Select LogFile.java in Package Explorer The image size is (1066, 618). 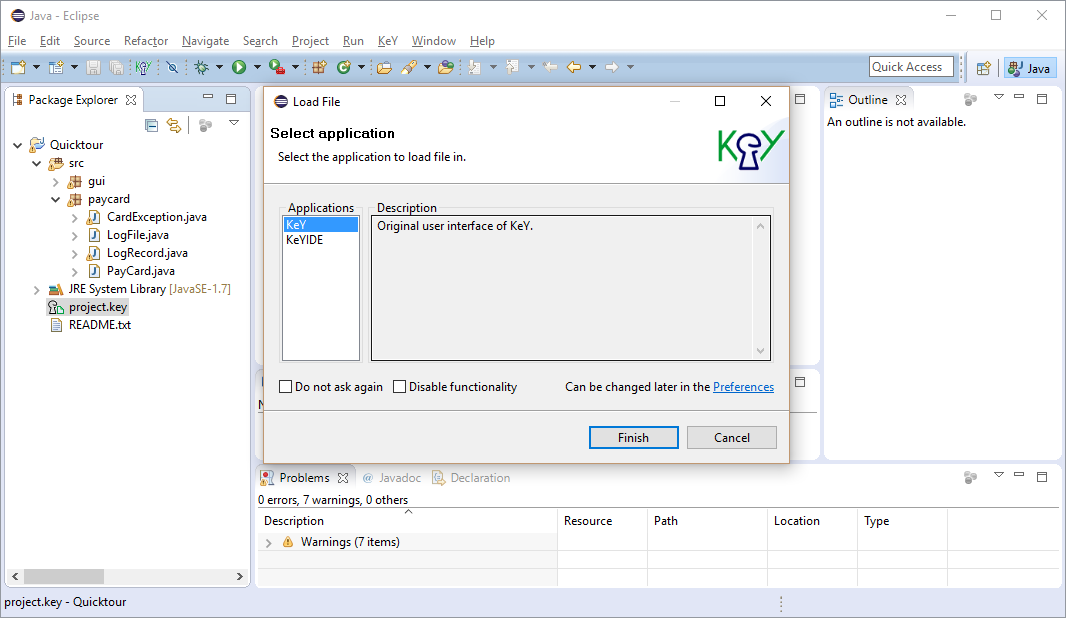coord(137,235)
